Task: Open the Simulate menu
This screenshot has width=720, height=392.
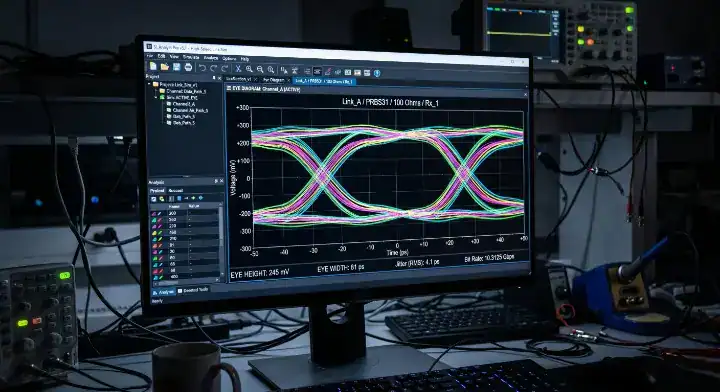Action: coord(191,57)
